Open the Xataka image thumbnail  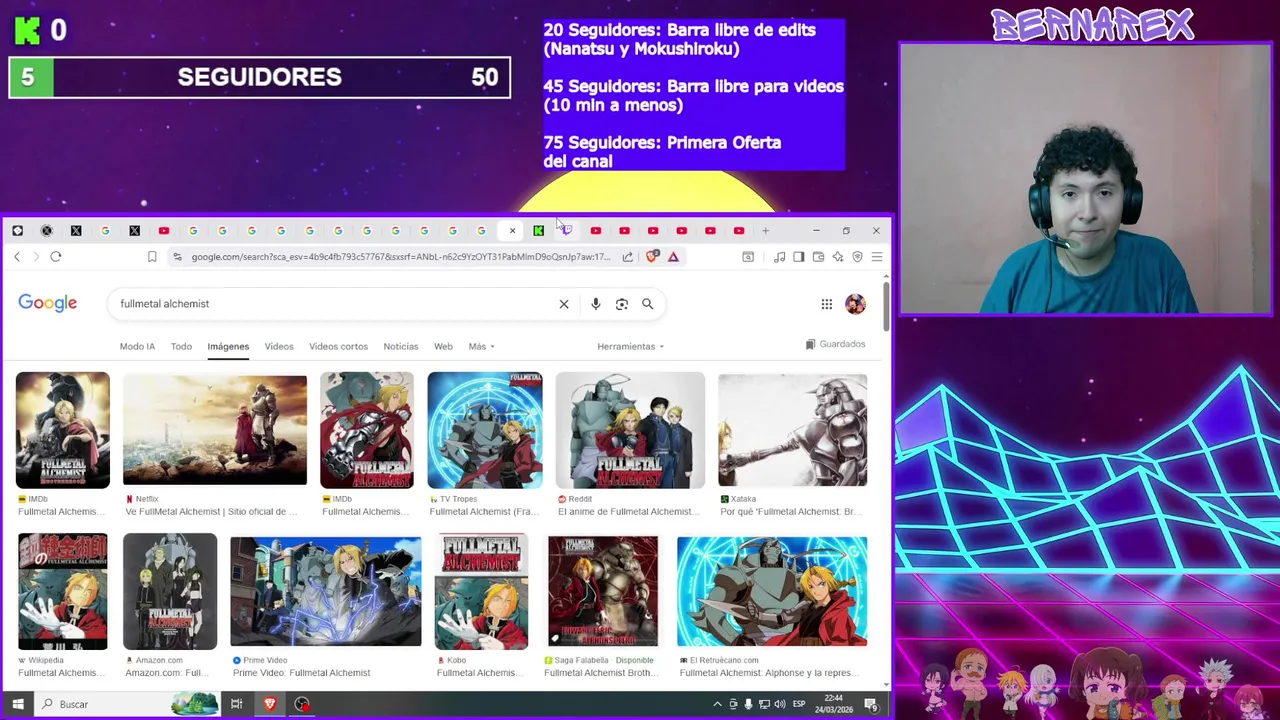(792, 430)
